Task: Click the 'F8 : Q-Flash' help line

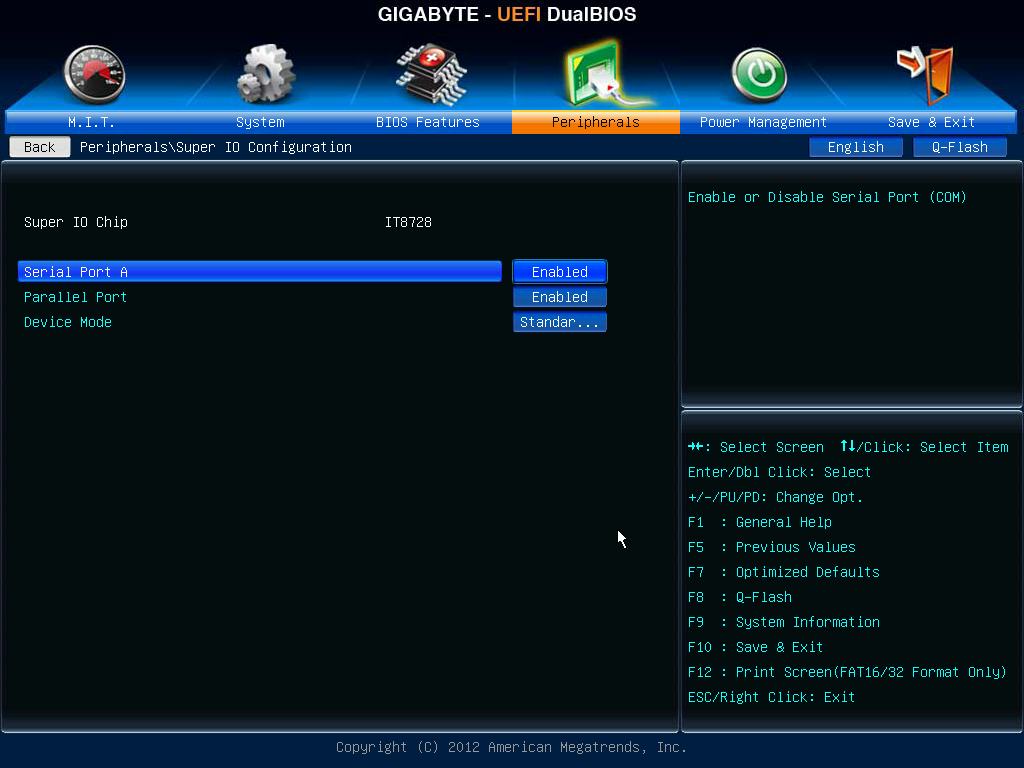Action: (739, 597)
